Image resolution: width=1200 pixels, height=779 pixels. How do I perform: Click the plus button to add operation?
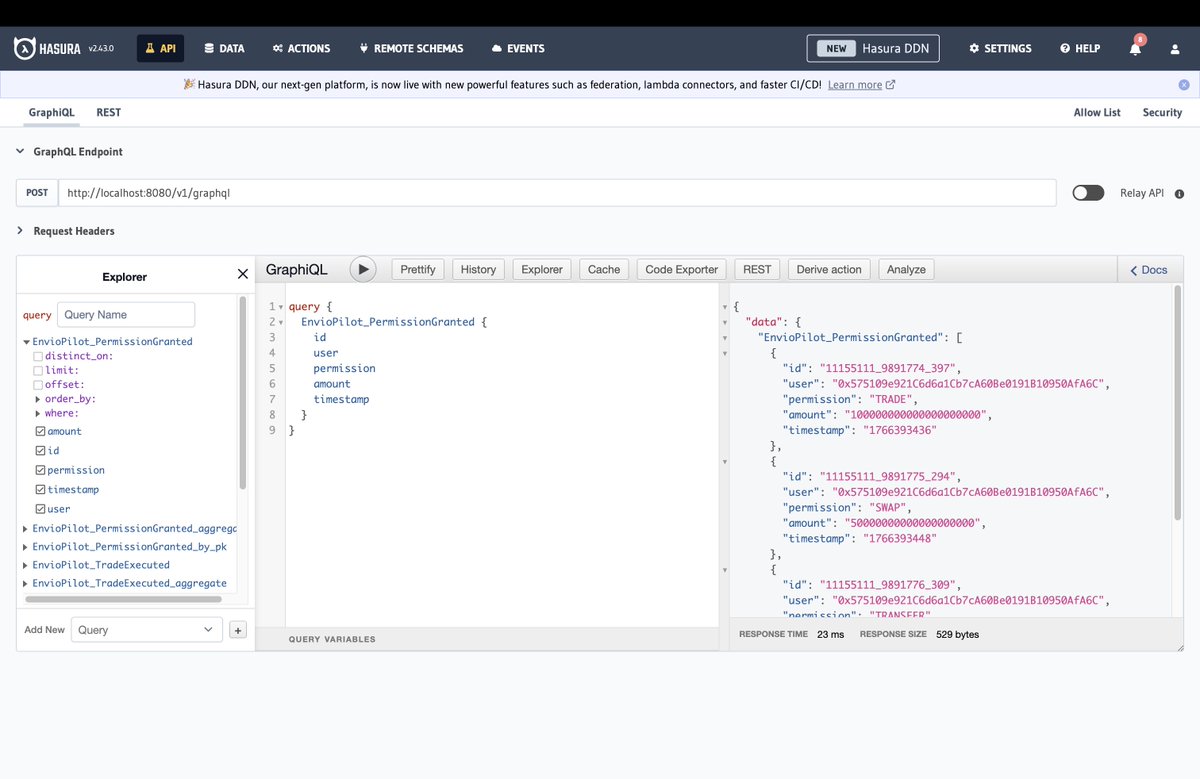pyautogui.click(x=238, y=630)
